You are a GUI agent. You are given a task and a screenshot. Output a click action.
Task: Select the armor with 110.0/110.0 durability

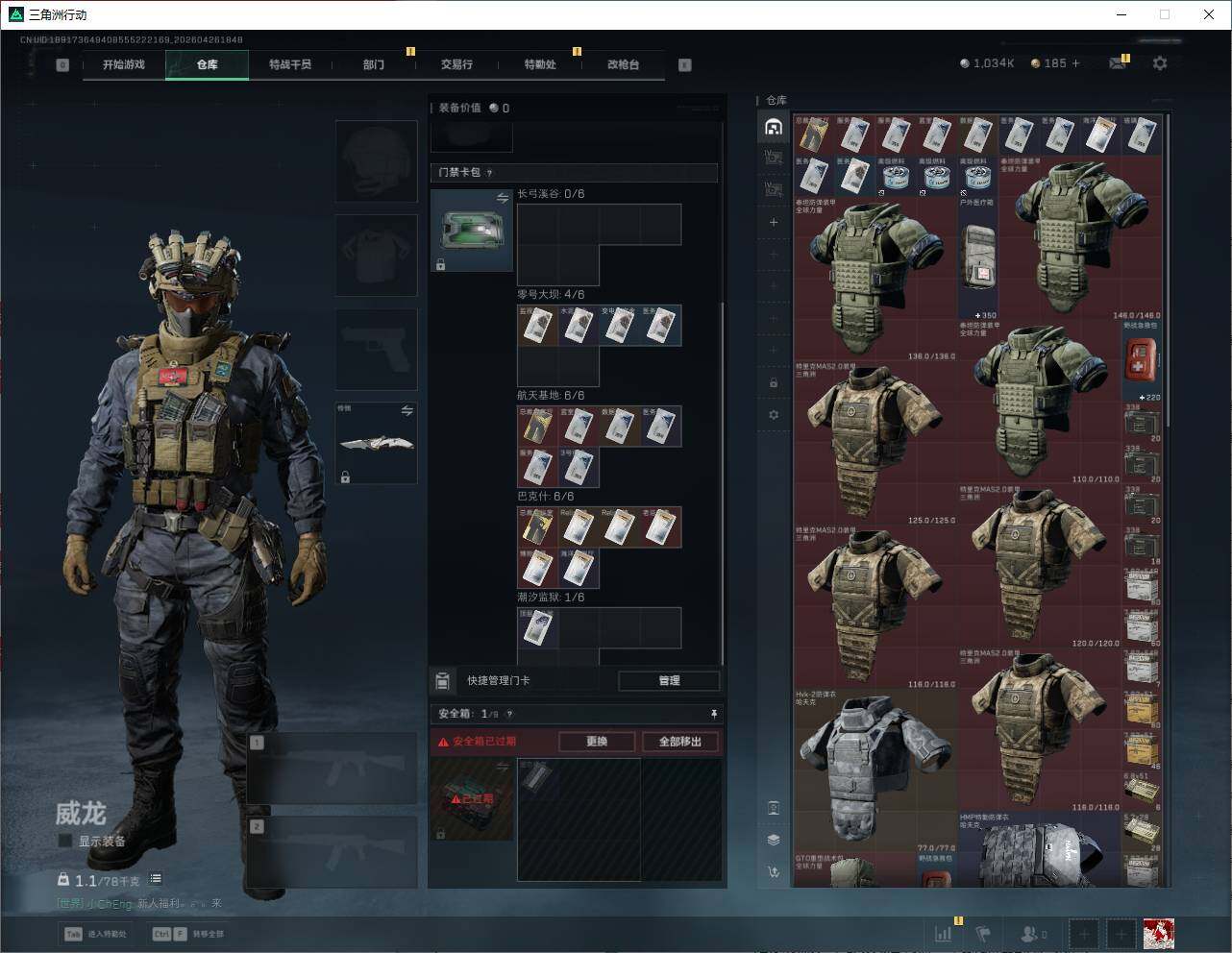pos(1040,403)
